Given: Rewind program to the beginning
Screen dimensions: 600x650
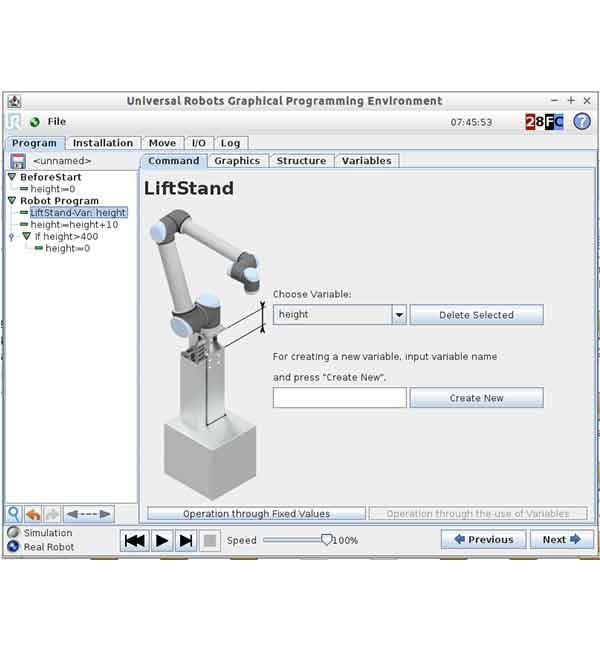Looking at the screenshot, I should pos(135,540).
